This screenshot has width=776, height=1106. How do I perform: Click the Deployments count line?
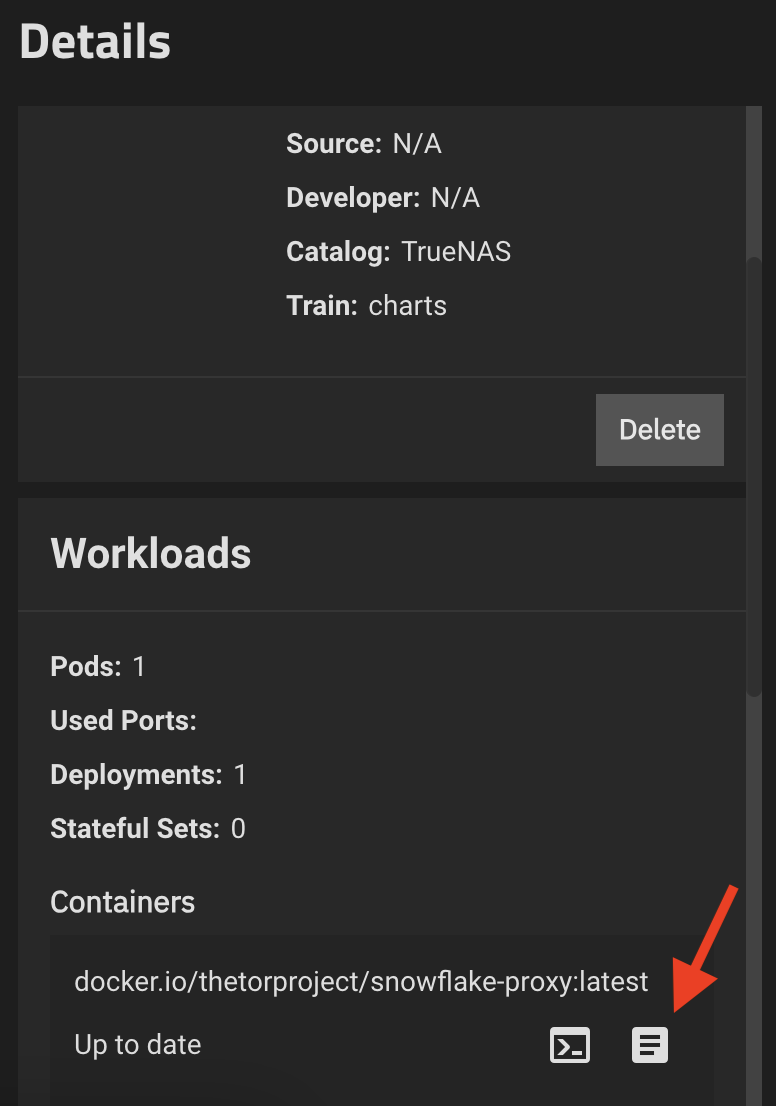pyautogui.click(x=148, y=774)
